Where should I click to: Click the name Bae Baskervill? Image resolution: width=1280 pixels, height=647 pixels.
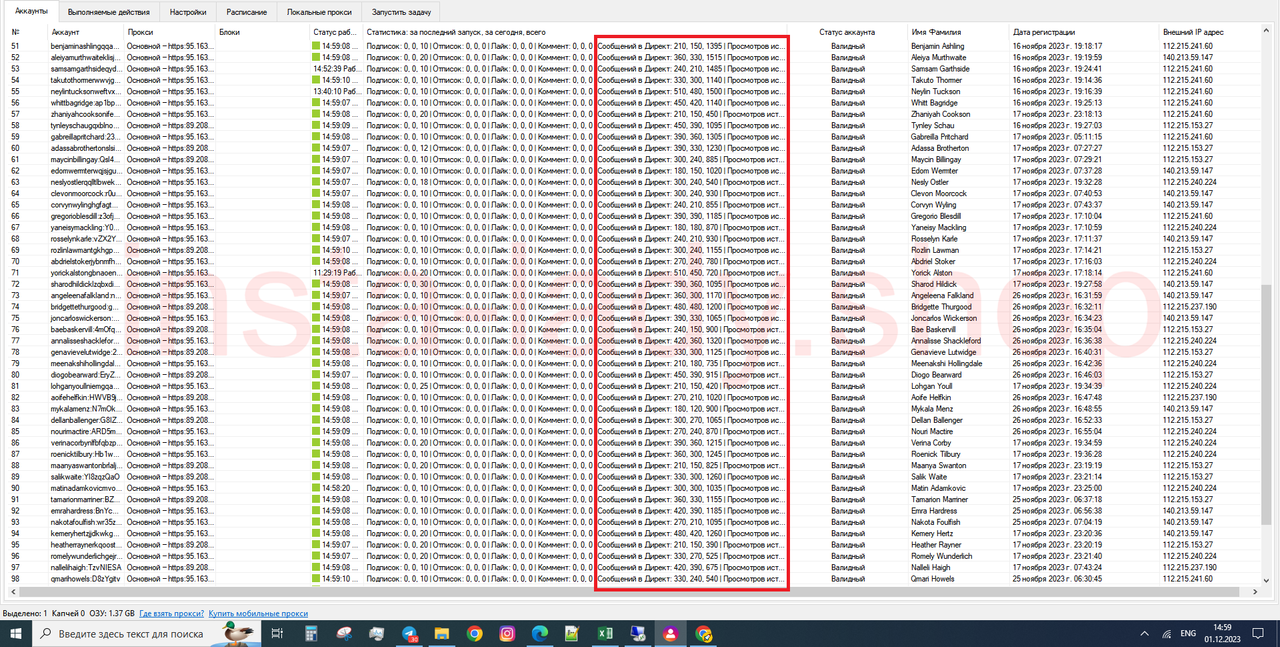pyautogui.click(x=933, y=330)
